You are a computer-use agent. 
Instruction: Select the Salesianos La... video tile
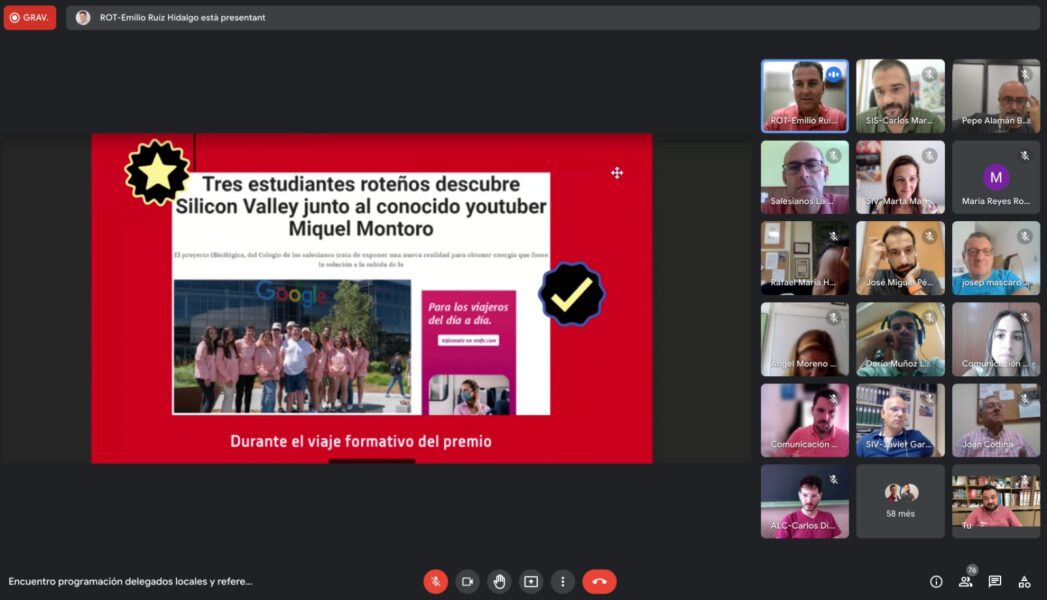coord(805,177)
